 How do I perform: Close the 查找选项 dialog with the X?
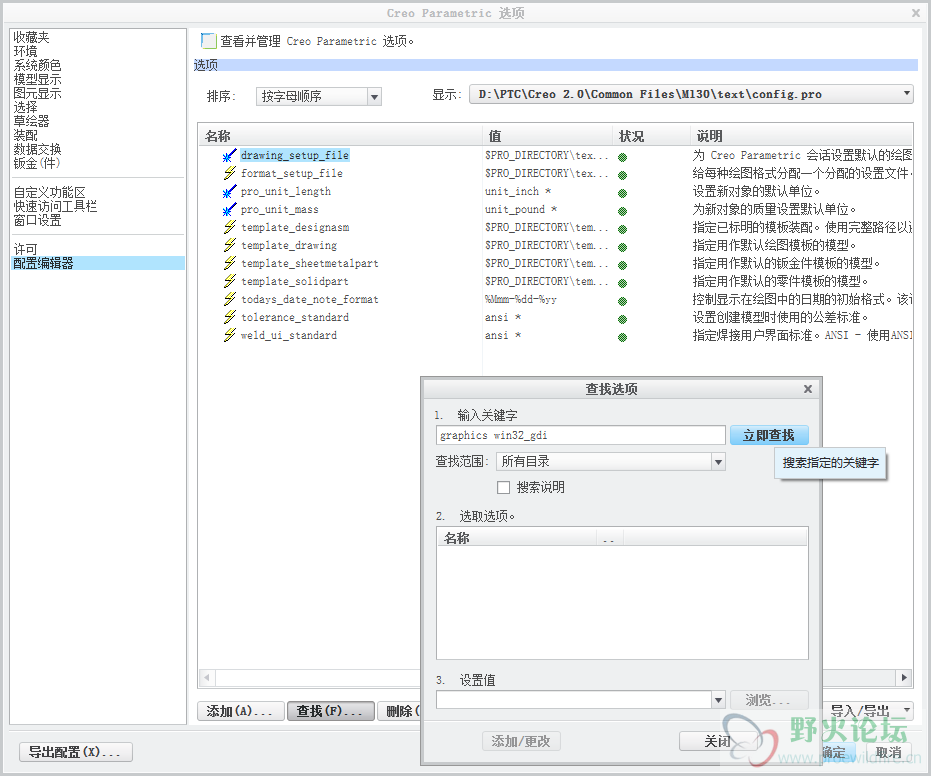coord(808,389)
